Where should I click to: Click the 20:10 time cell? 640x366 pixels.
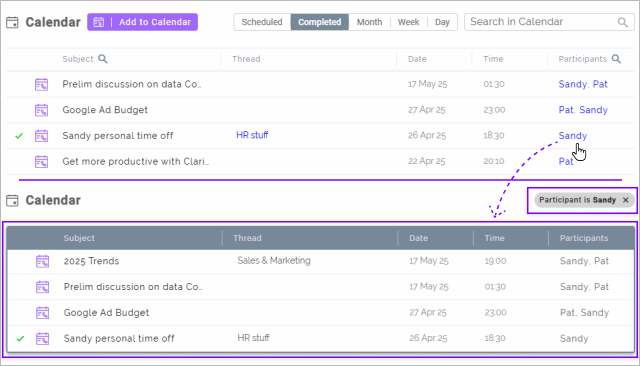tap(494, 161)
